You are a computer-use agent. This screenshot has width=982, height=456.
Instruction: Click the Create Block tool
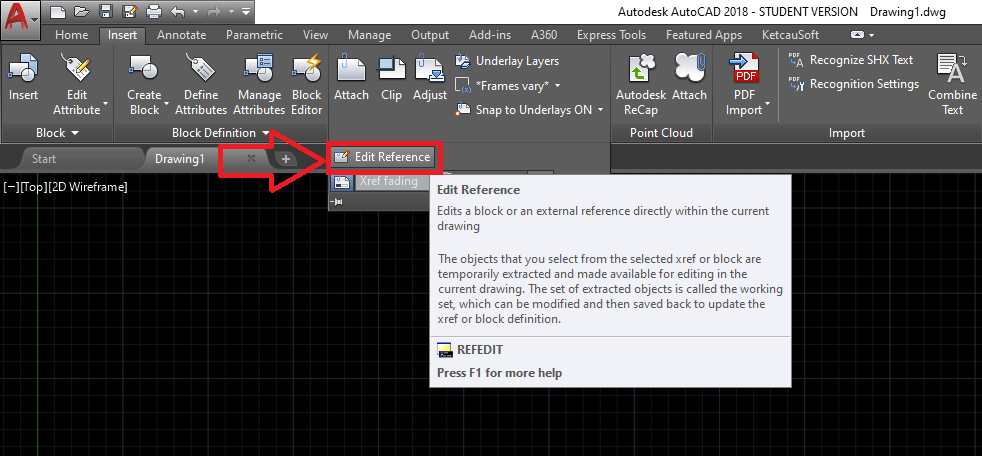point(145,85)
